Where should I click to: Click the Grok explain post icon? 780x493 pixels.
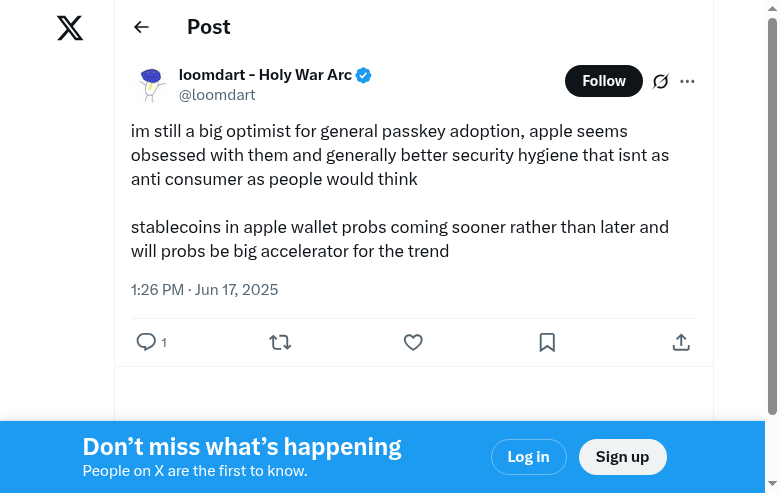(x=660, y=81)
